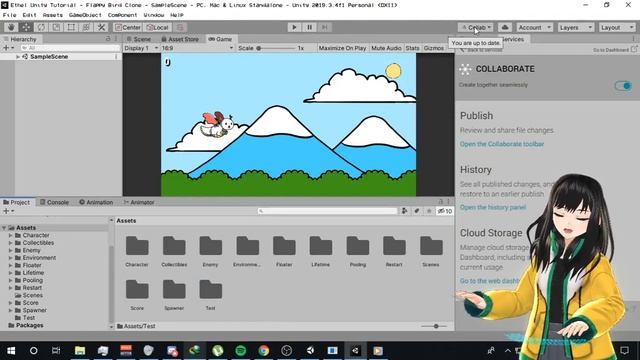Screen dimensions: 640x360
Task: Select the Pooling folder thumbnail
Action: [358, 251]
